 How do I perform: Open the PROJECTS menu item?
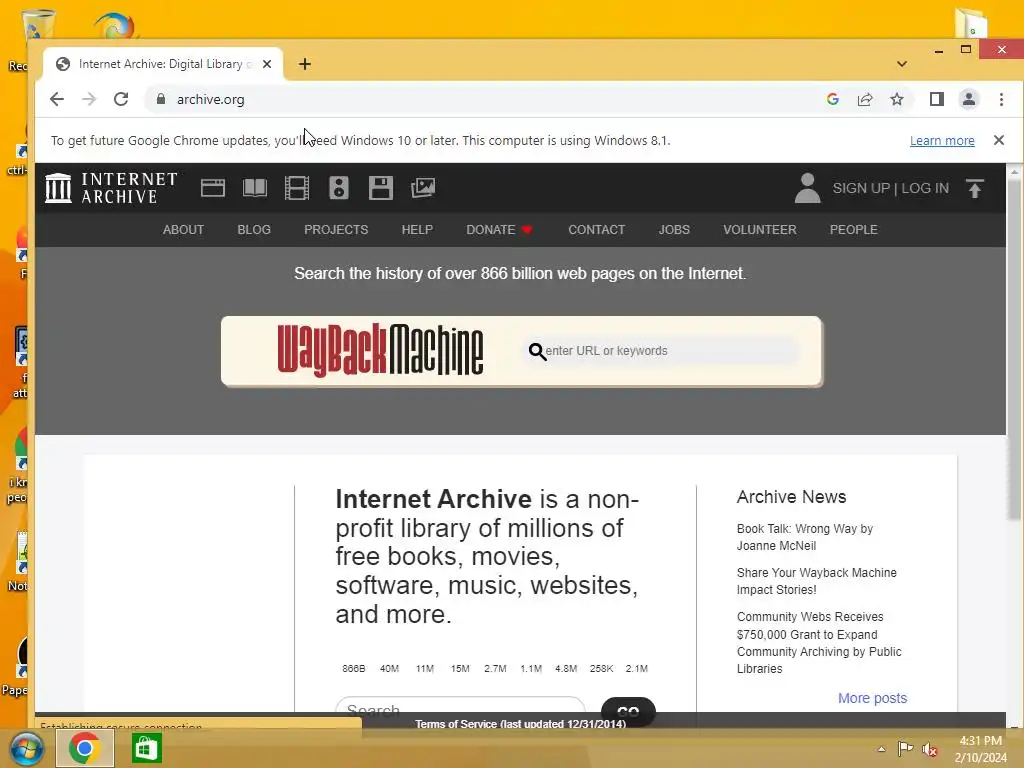point(336,230)
